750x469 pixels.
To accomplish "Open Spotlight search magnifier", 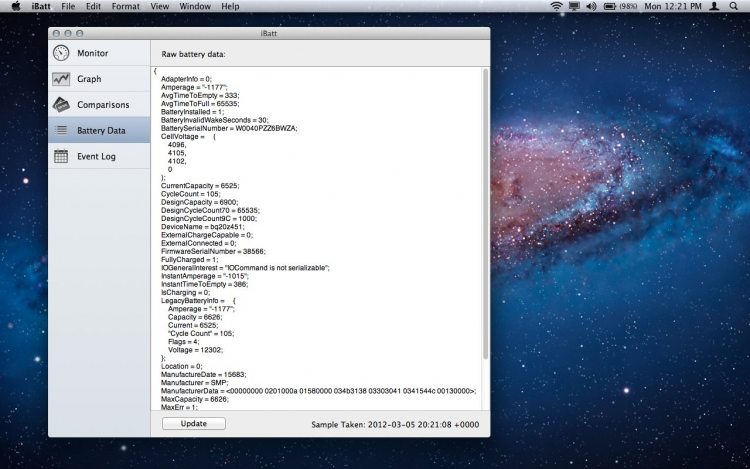I will point(733,6).
